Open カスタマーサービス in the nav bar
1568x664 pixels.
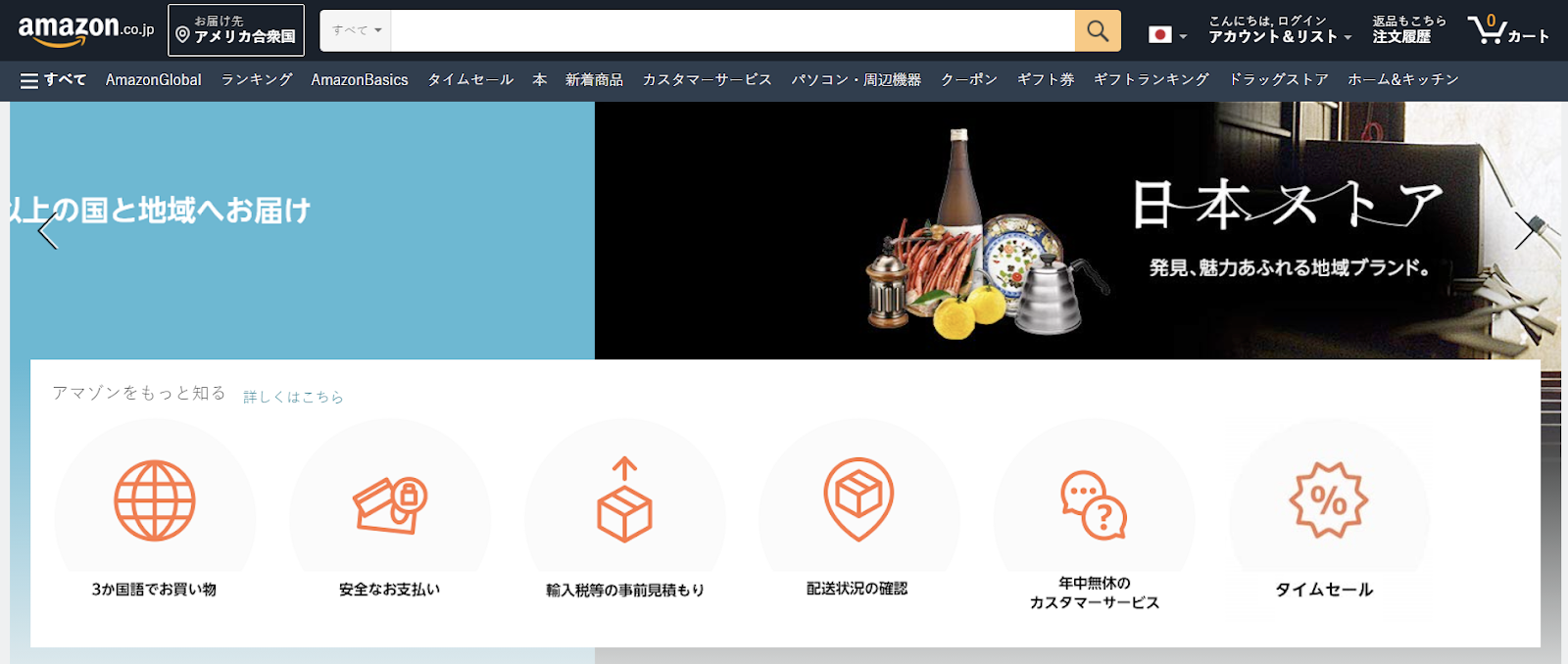(708, 80)
